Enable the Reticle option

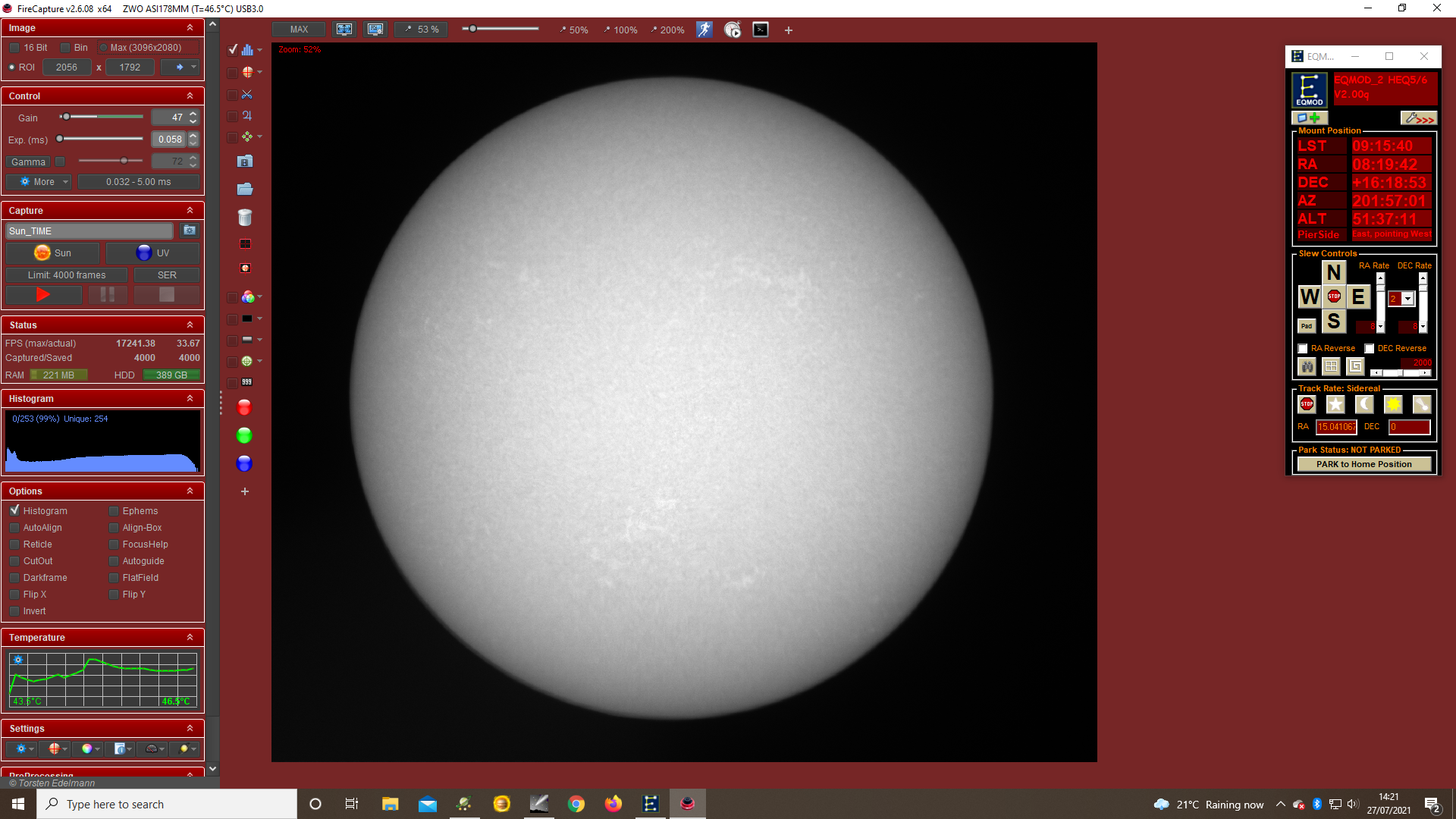[14, 544]
